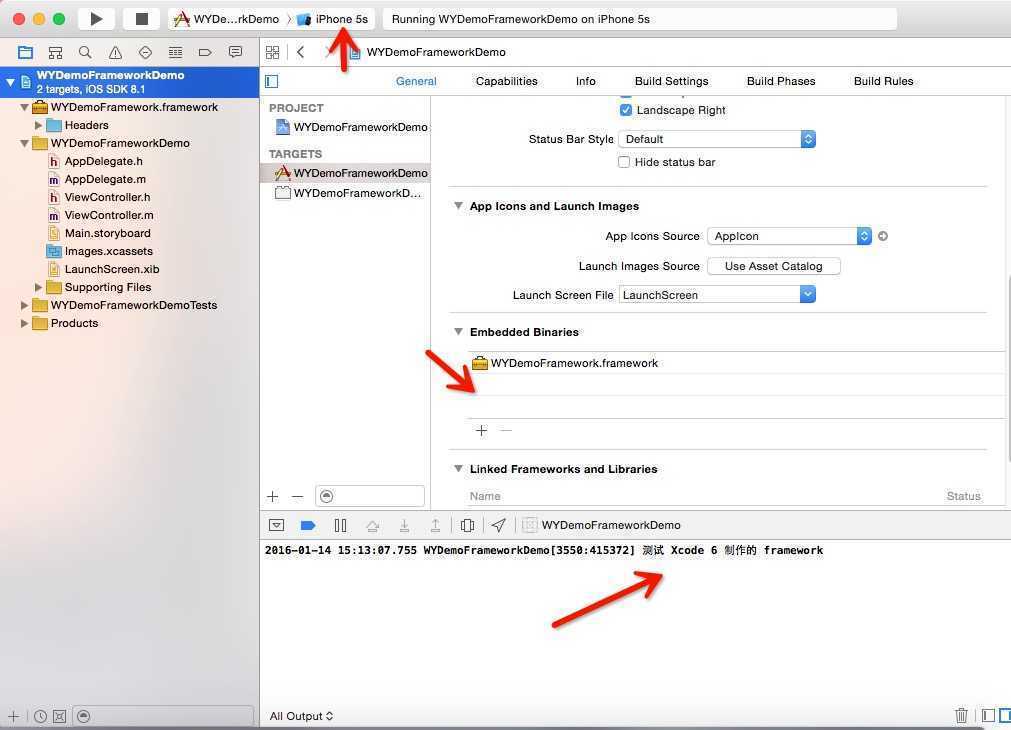Image resolution: width=1011 pixels, height=730 pixels.
Task: Click the Run (play) button
Action: (96, 19)
